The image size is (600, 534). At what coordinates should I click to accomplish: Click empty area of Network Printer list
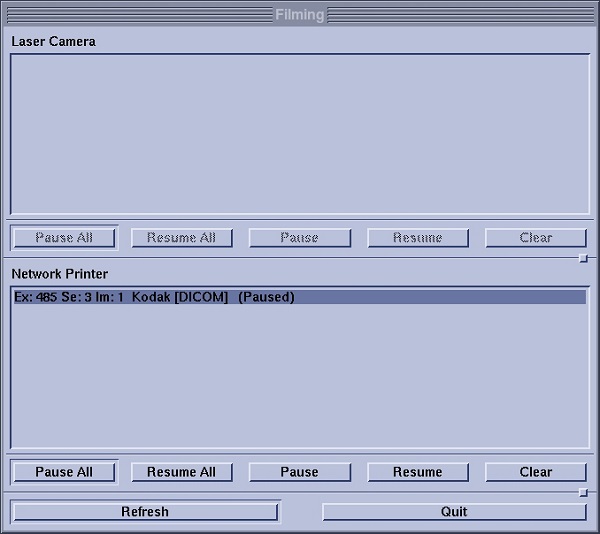(299, 380)
